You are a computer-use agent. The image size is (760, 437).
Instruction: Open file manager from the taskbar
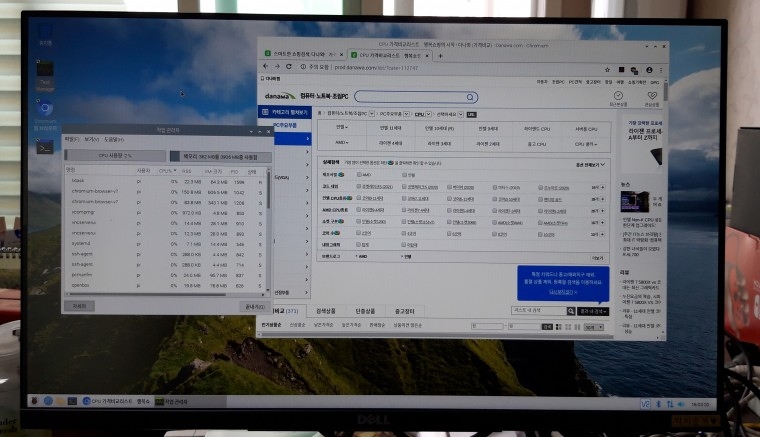[x=60, y=401]
